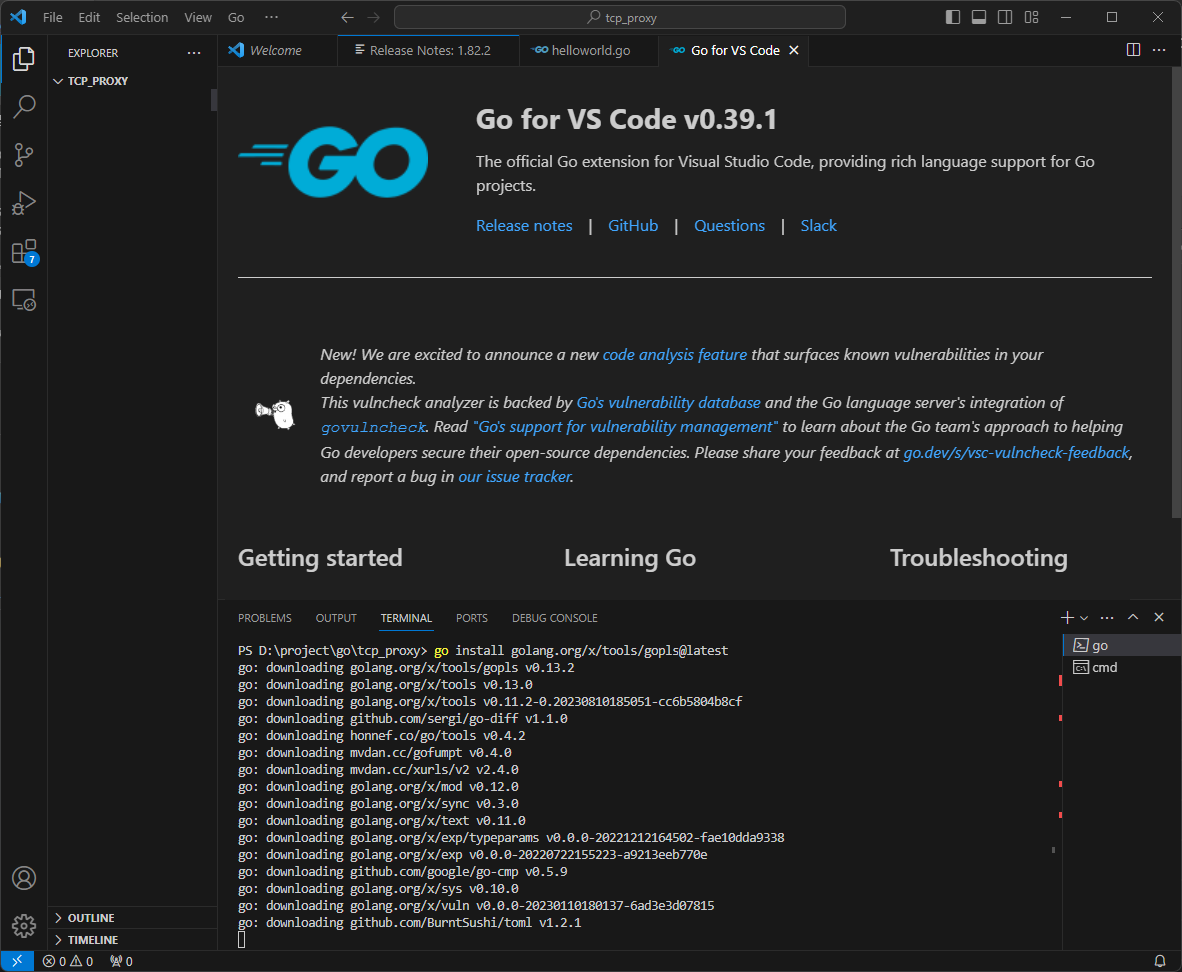1182x972 pixels.
Task: Open the Explorer view in activity bar
Action: coord(23,59)
